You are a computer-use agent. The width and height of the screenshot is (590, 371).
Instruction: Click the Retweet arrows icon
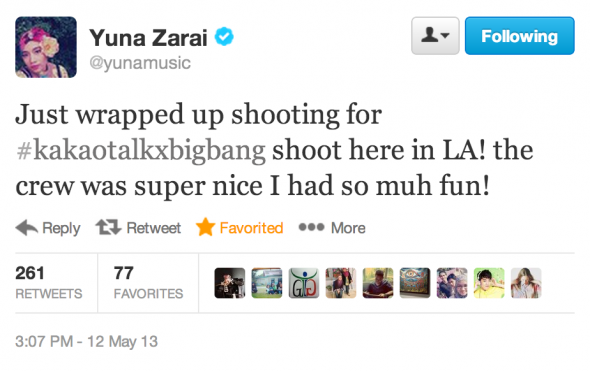point(108,227)
